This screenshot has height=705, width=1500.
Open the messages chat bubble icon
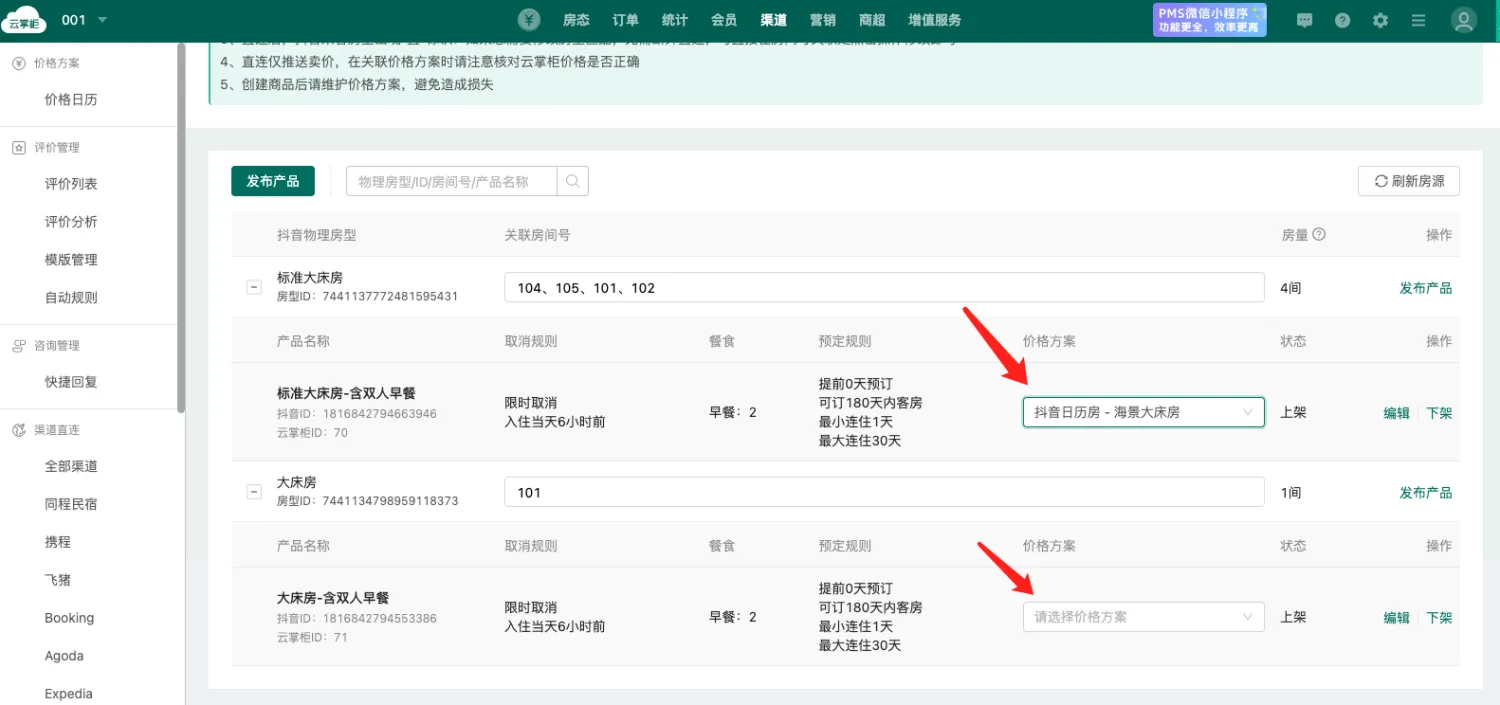[x=1304, y=20]
